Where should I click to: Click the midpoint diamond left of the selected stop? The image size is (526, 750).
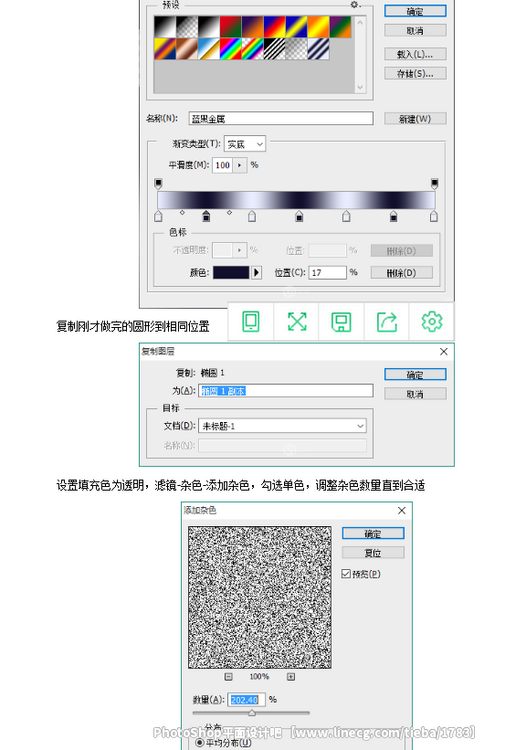(x=182, y=212)
